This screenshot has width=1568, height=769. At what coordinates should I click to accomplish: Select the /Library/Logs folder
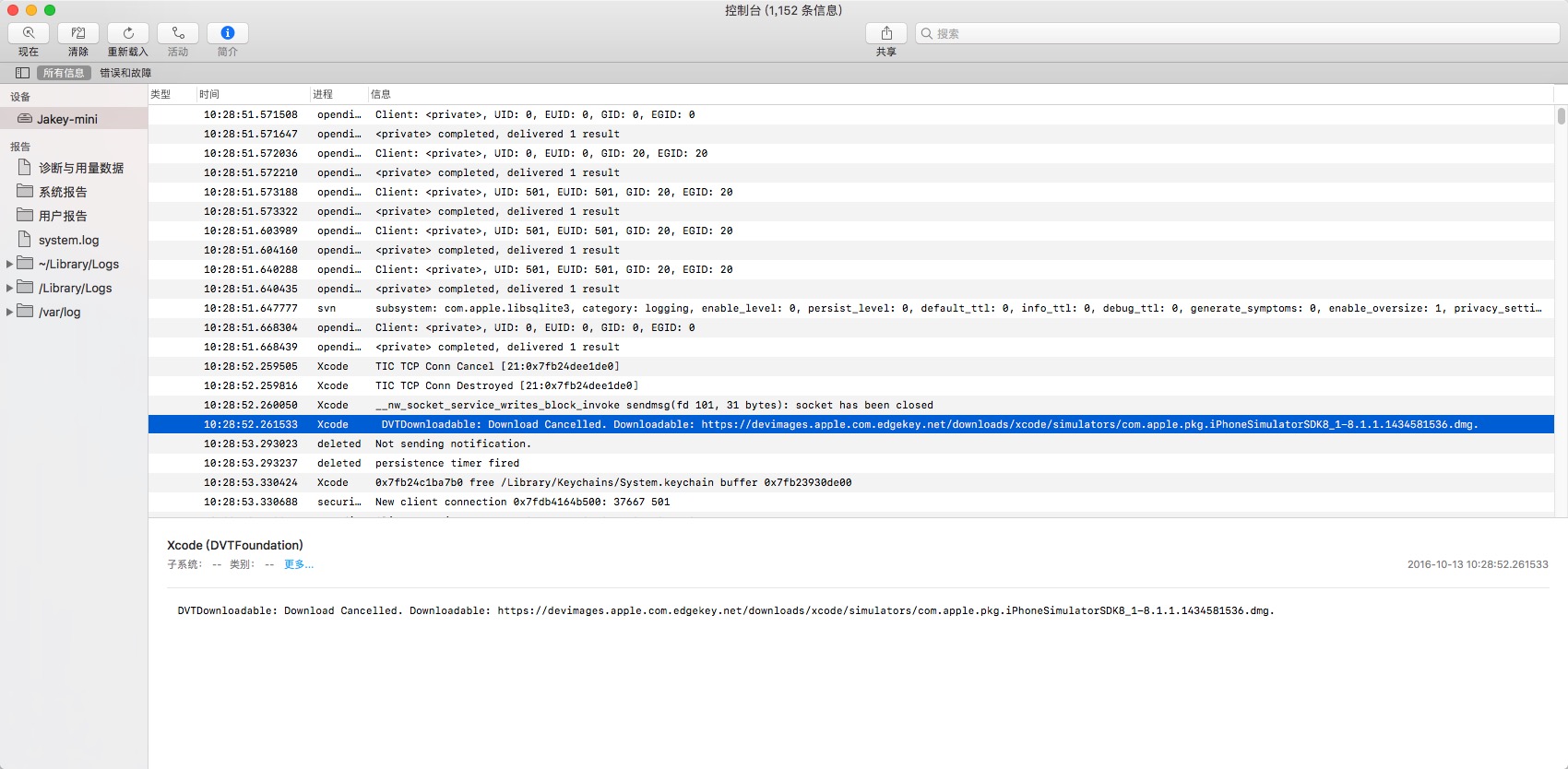[x=75, y=288]
